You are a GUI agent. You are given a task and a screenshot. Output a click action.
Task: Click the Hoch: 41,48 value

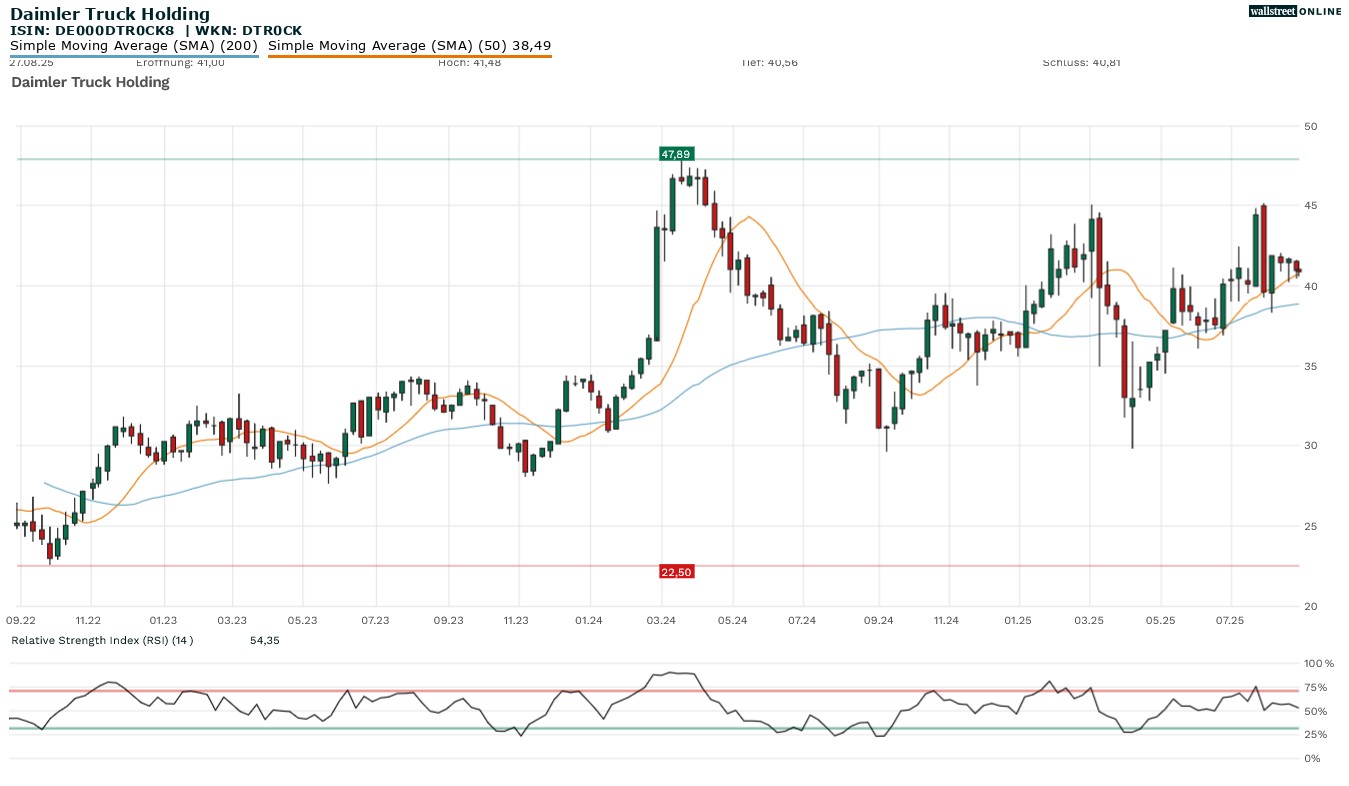(469, 62)
